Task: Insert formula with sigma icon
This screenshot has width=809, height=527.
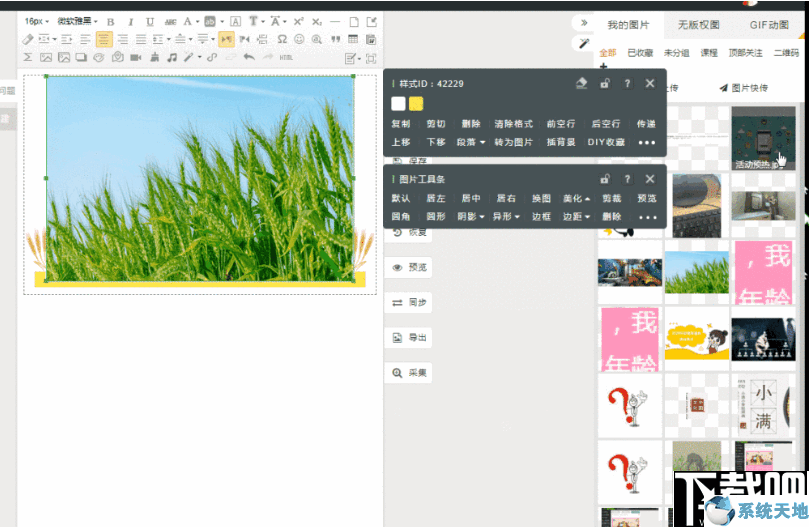Action: click(28, 57)
